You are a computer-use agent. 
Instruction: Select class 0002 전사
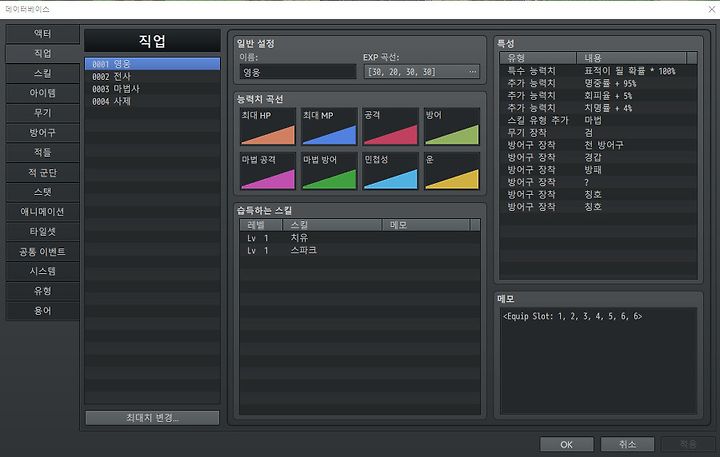152,76
